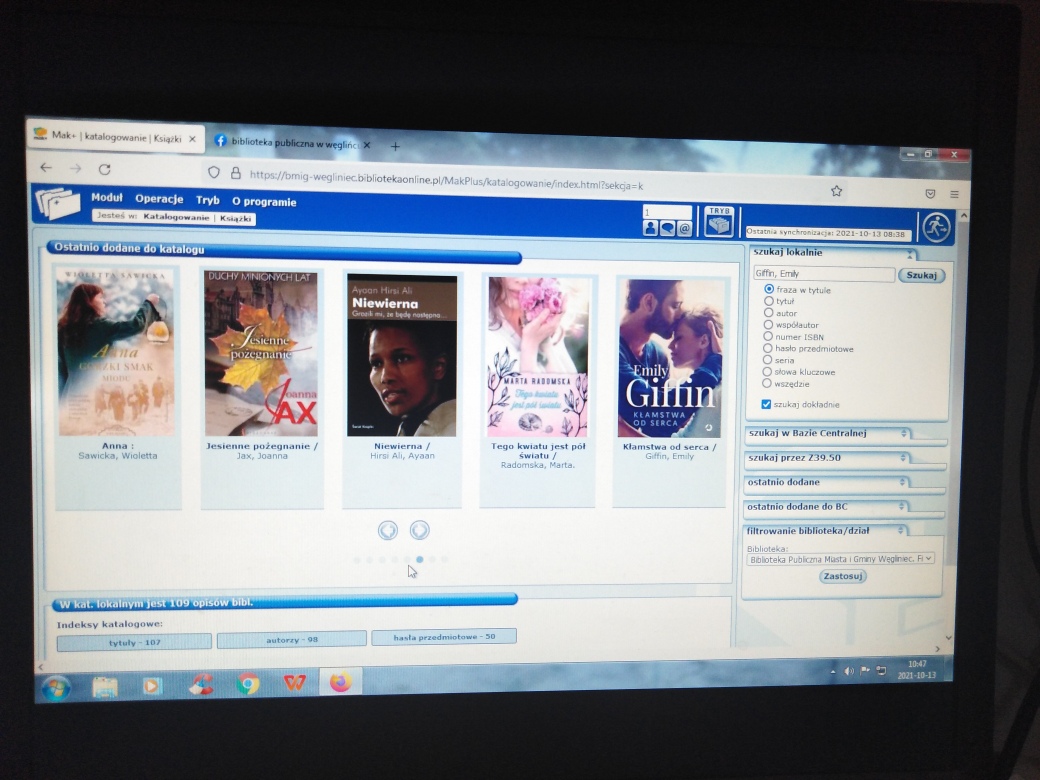Select the 'słowa kluczowe' radio option
The height and width of the screenshot is (780, 1040).
point(767,371)
